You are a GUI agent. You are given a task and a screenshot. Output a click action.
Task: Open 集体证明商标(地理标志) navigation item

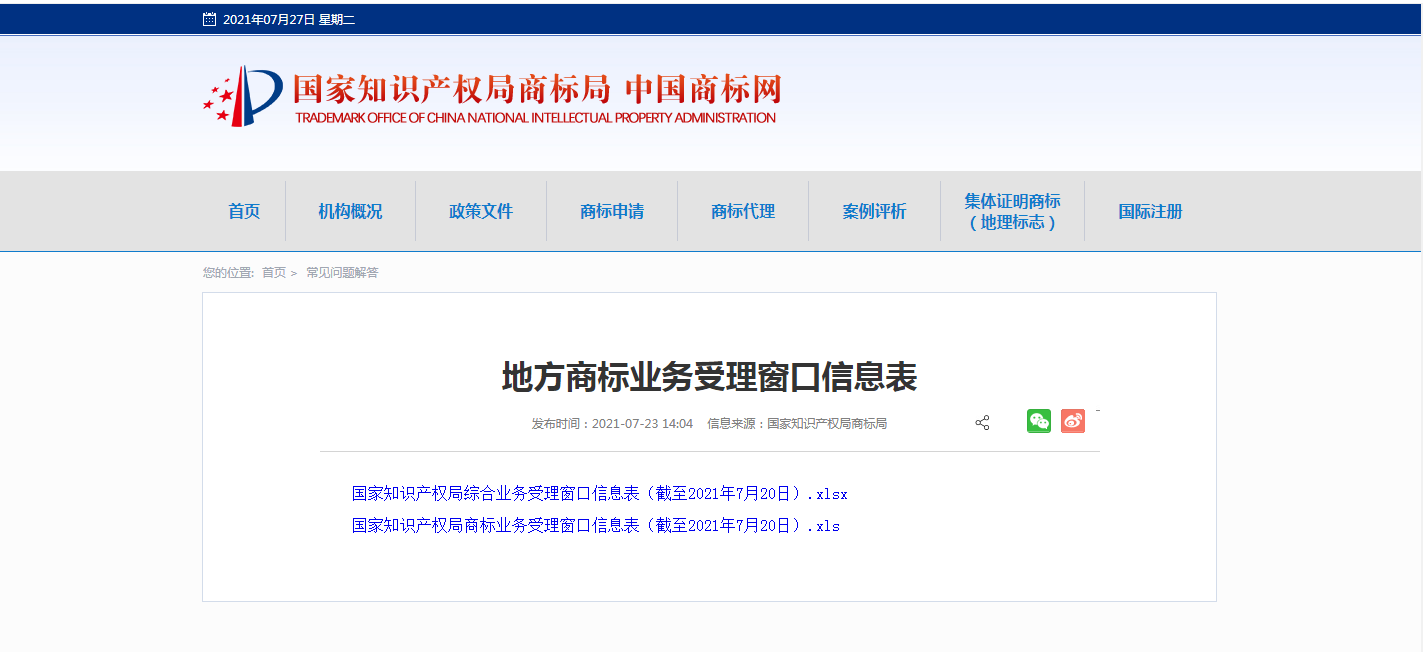click(1012, 211)
